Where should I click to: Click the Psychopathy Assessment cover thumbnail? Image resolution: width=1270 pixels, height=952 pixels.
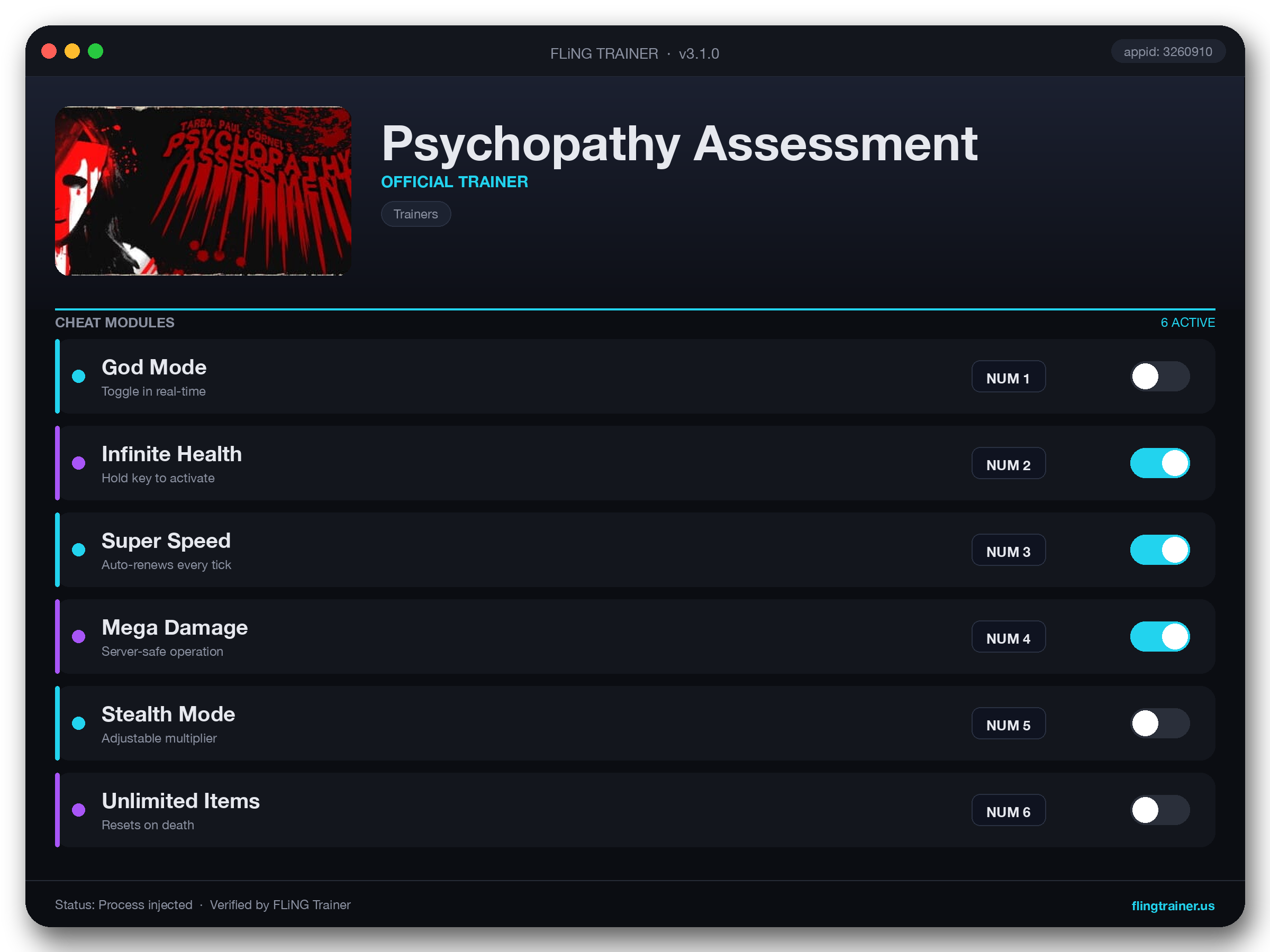tap(203, 190)
